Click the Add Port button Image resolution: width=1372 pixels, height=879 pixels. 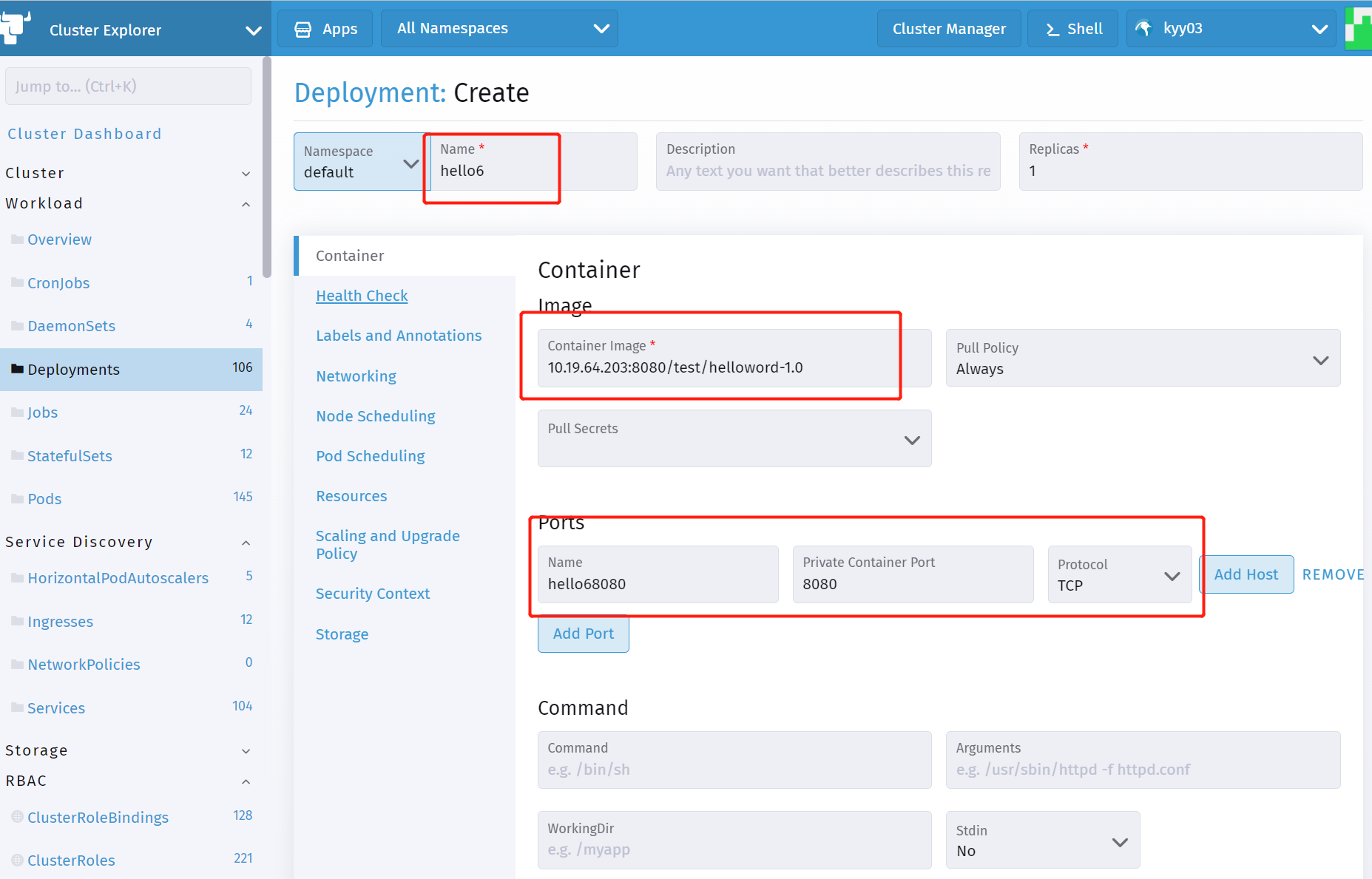pos(584,634)
